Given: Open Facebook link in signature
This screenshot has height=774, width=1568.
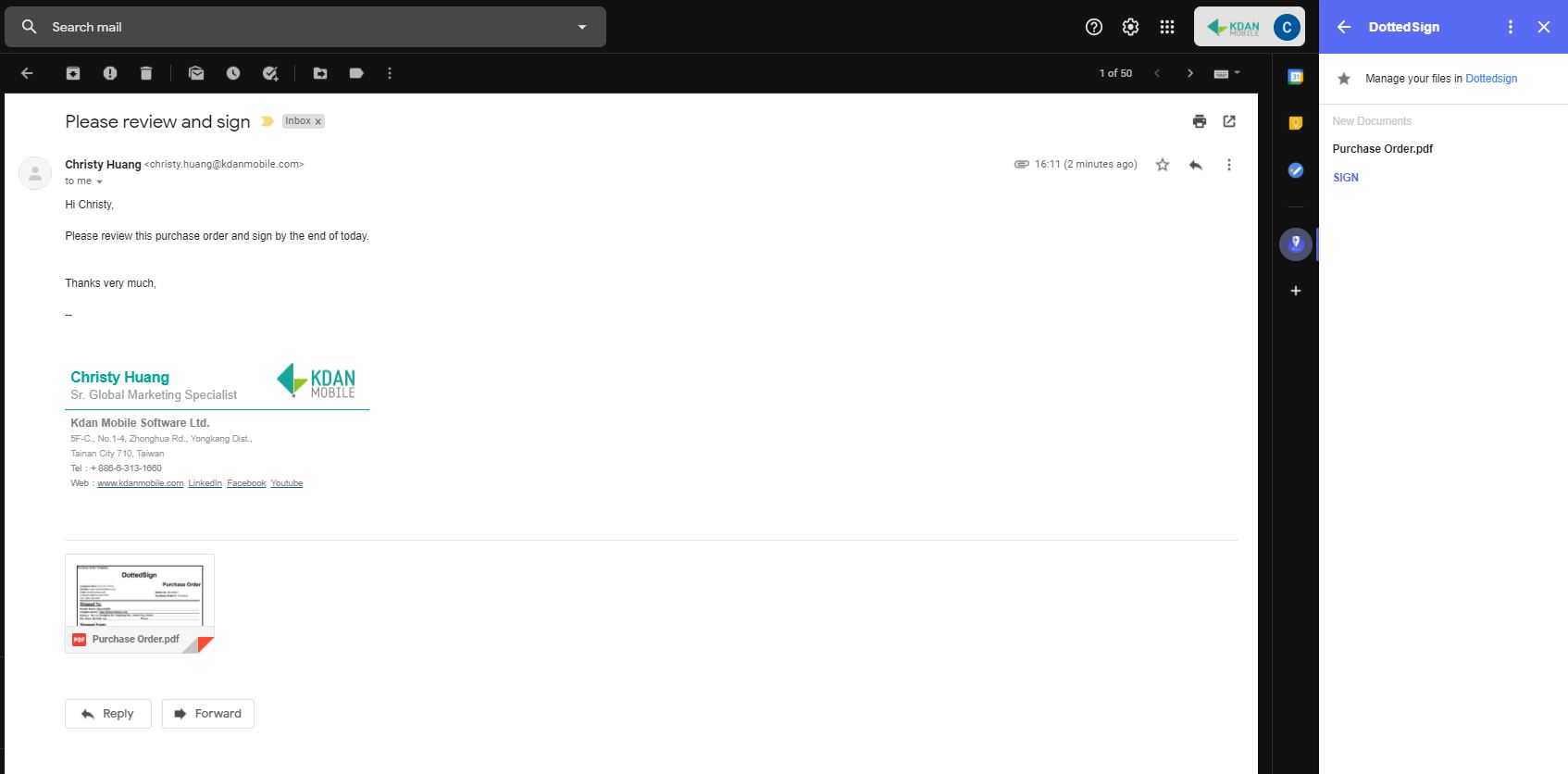Looking at the screenshot, I should (x=246, y=483).
